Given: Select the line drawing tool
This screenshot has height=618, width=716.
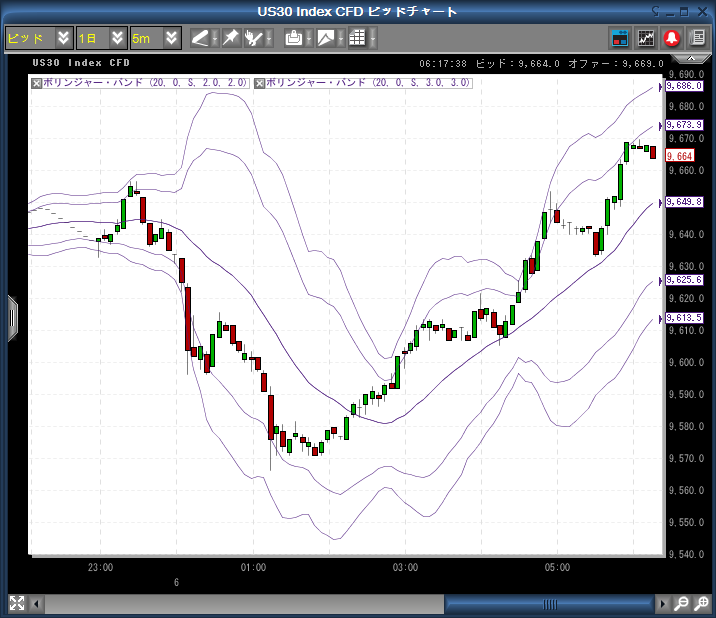Looking at the screenshot, I should coord(200,38).
